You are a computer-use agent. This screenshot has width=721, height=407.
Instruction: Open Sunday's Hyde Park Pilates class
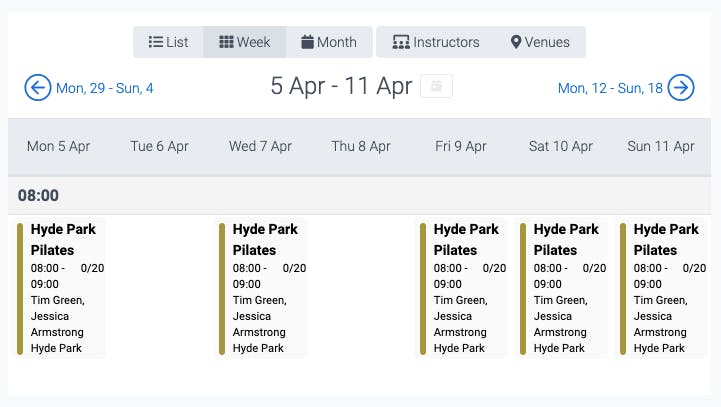pos(663,288)
